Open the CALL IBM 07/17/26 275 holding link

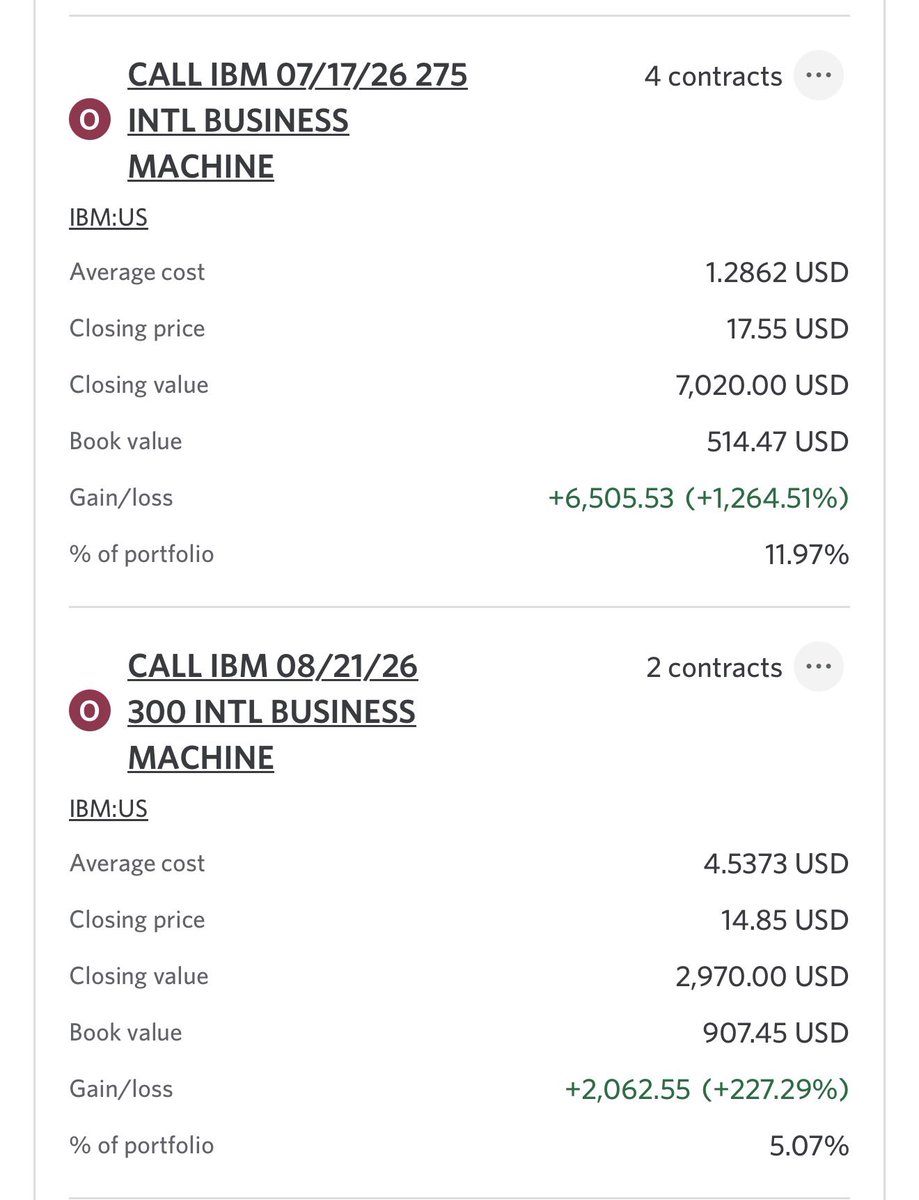pos(298,121)
